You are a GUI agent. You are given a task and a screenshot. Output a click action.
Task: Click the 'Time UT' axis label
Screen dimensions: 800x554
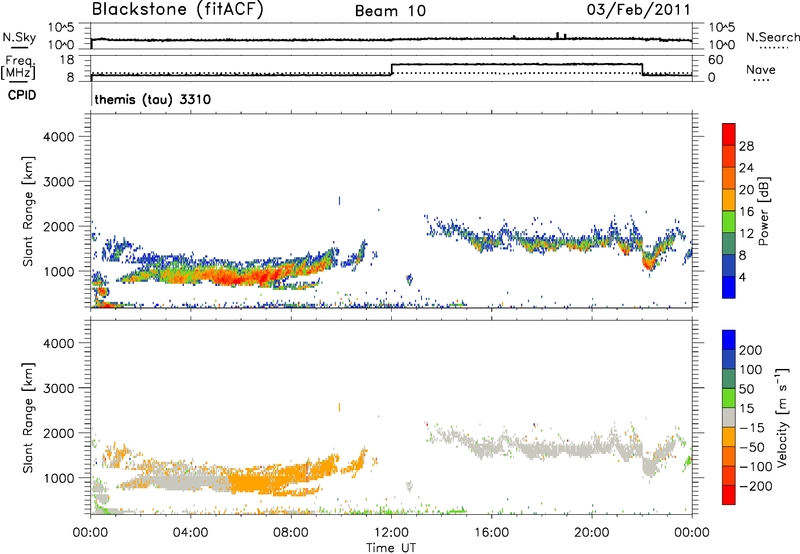point(391,547)
